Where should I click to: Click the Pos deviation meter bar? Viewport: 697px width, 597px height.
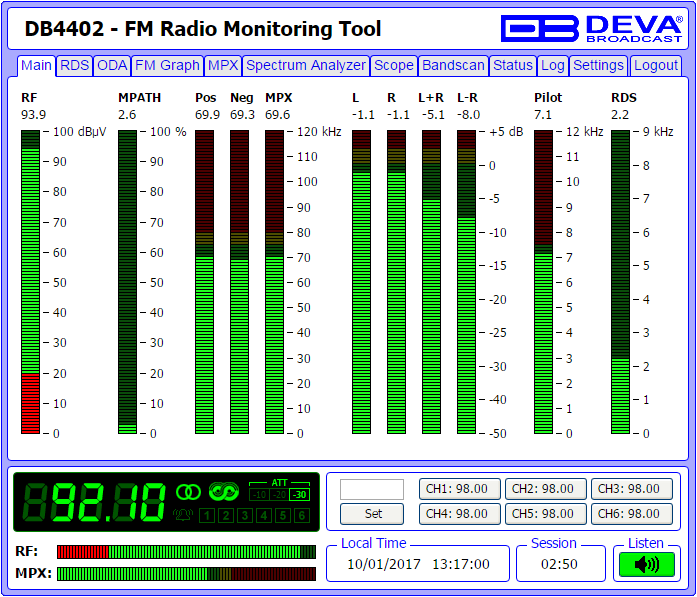[x=204, y=282]
